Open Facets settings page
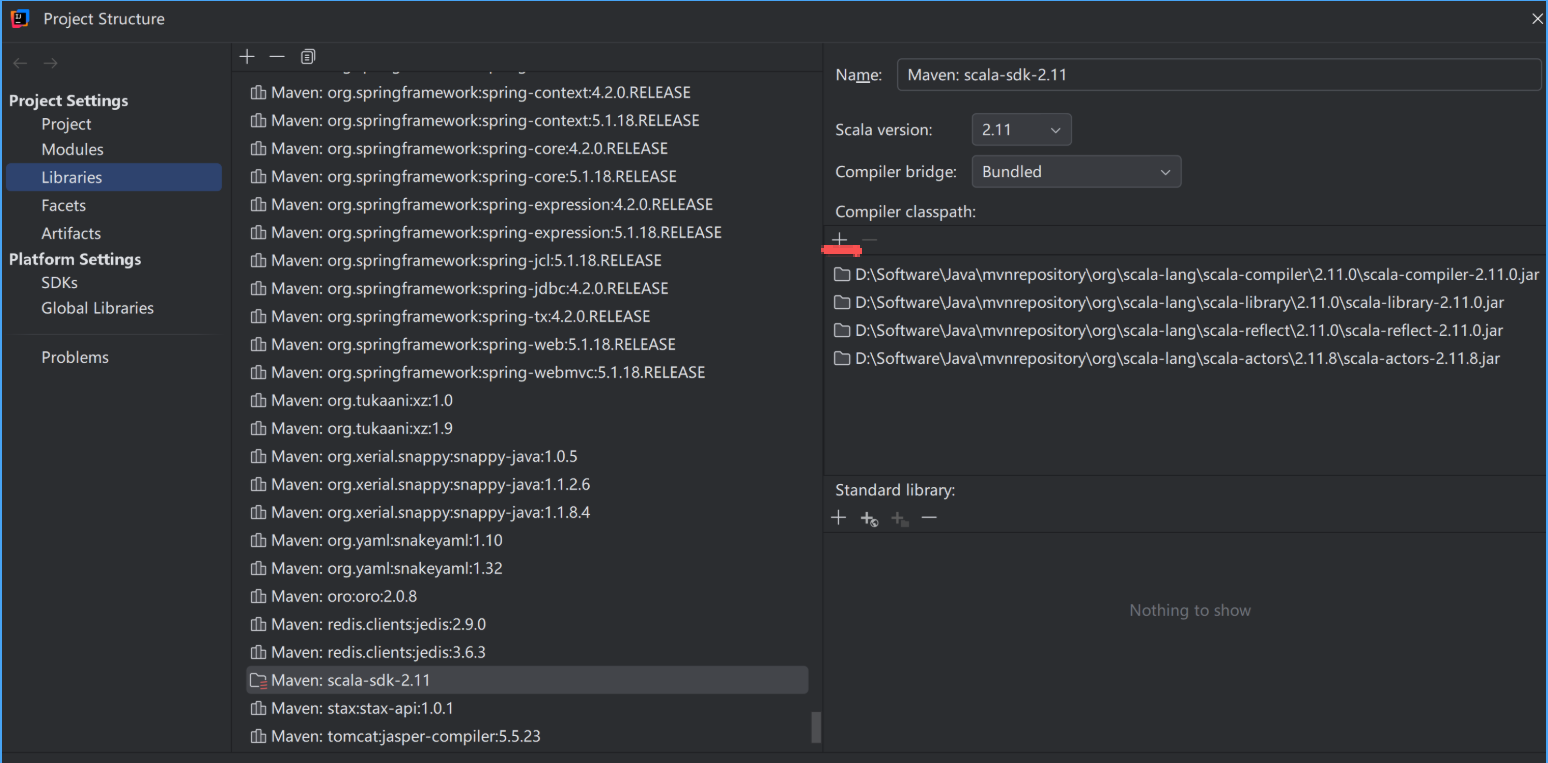This screenshot has height=763, width=1548. click(63, 205)
